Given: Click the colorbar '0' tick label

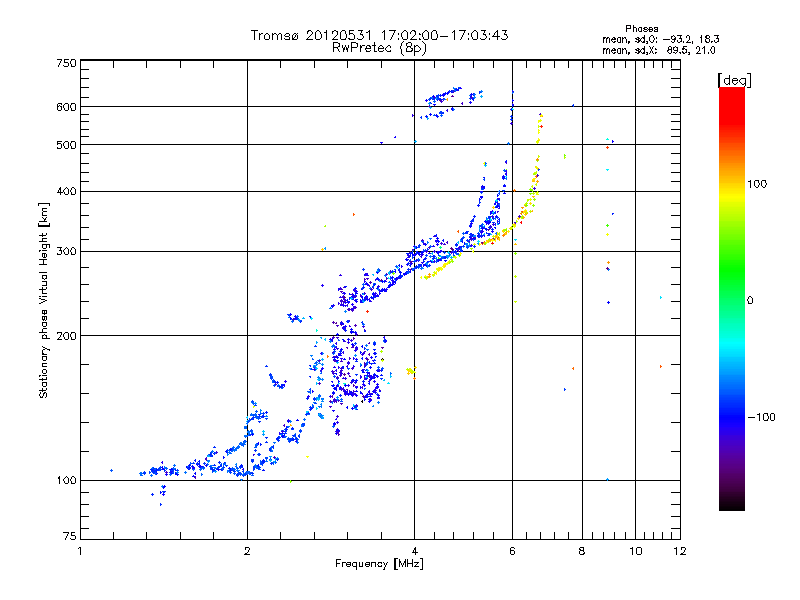Looking at the screenshot, I should 750,301.
